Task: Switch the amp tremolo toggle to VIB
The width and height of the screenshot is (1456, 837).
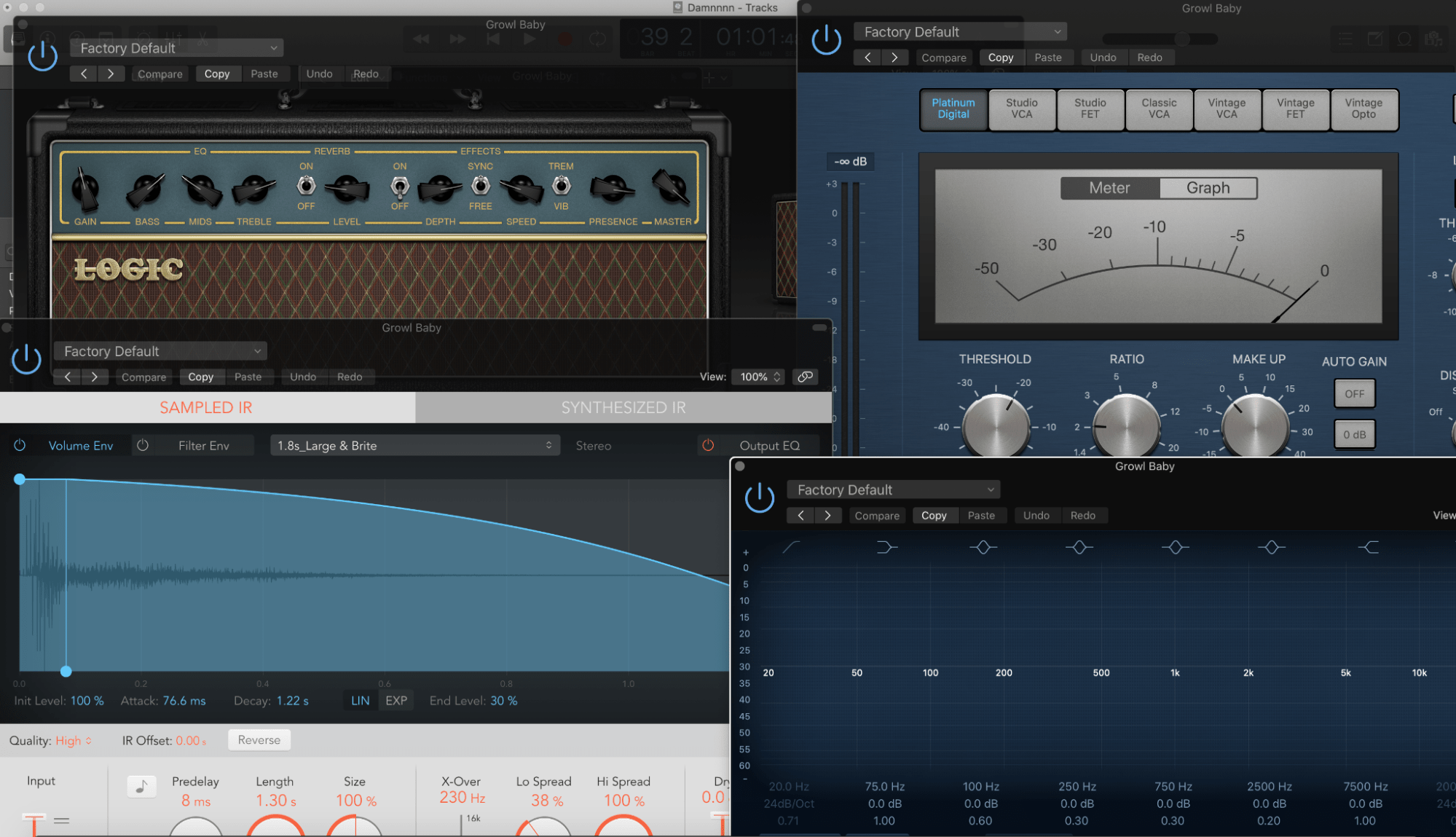Action: coord(561,186)
